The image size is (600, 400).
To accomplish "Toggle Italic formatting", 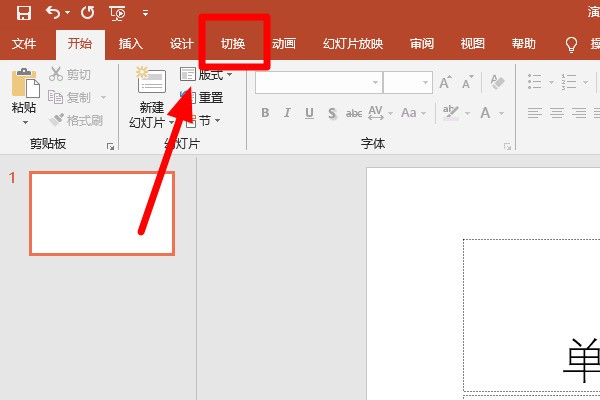I will click(287, 113).
